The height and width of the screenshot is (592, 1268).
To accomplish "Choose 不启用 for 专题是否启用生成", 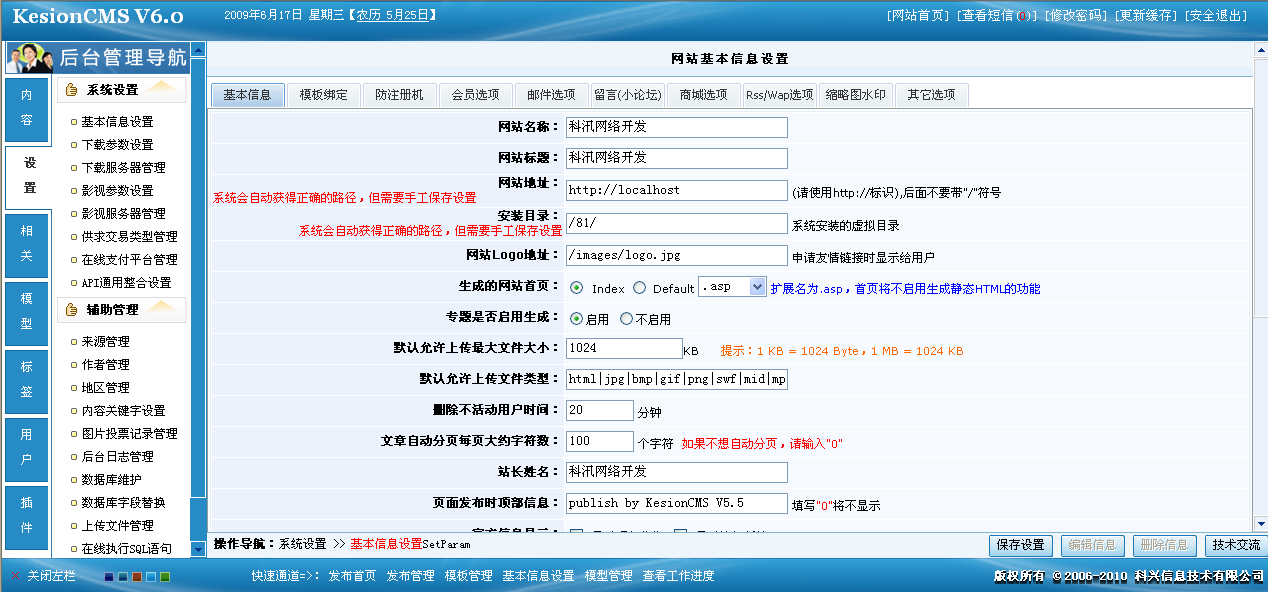I will (626, 319).
